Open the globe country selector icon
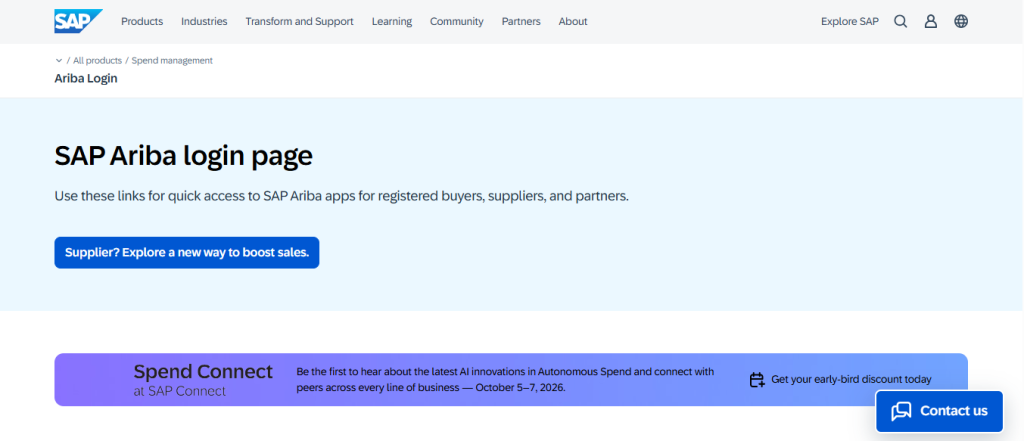The height and width of the screenshot is (441, 1024). pyautogui.click(x=961, y=22)
